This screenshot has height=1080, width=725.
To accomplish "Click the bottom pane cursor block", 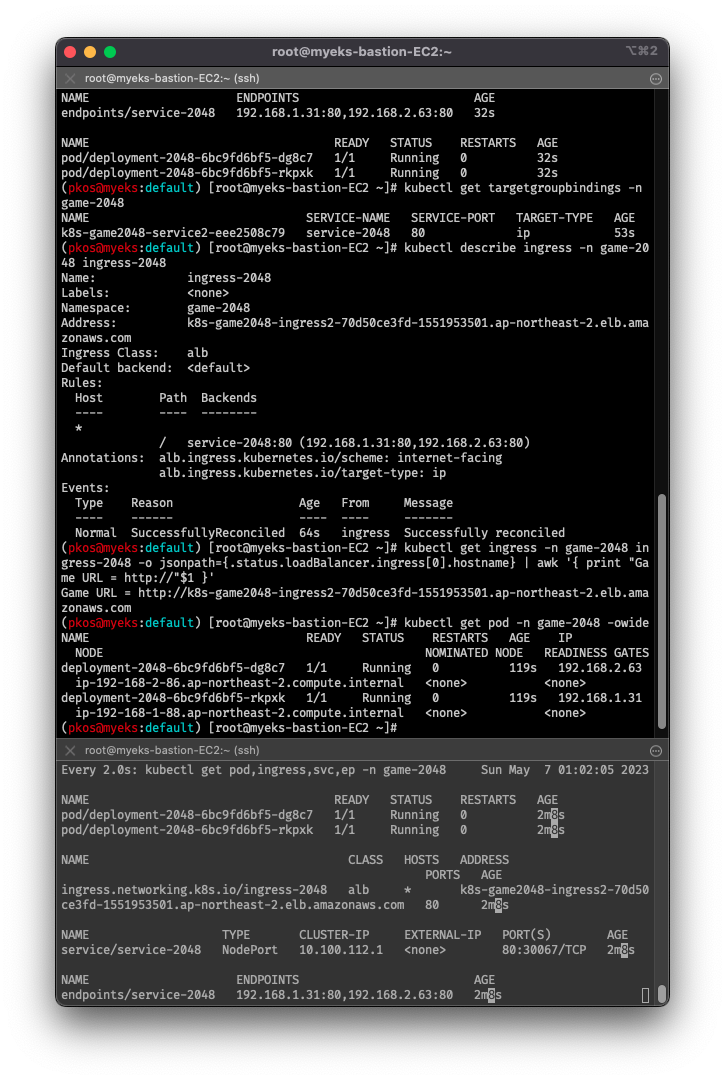I will coord(645,995).
